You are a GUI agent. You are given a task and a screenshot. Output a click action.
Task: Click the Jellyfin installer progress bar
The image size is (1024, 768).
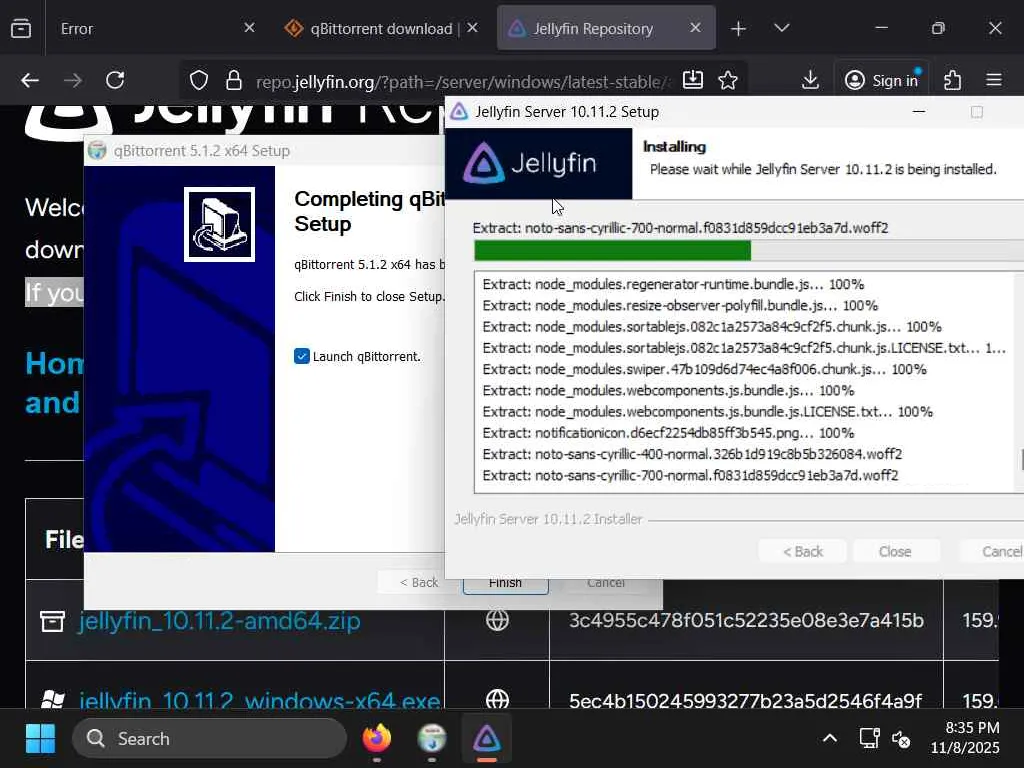(x=748, y=251)
